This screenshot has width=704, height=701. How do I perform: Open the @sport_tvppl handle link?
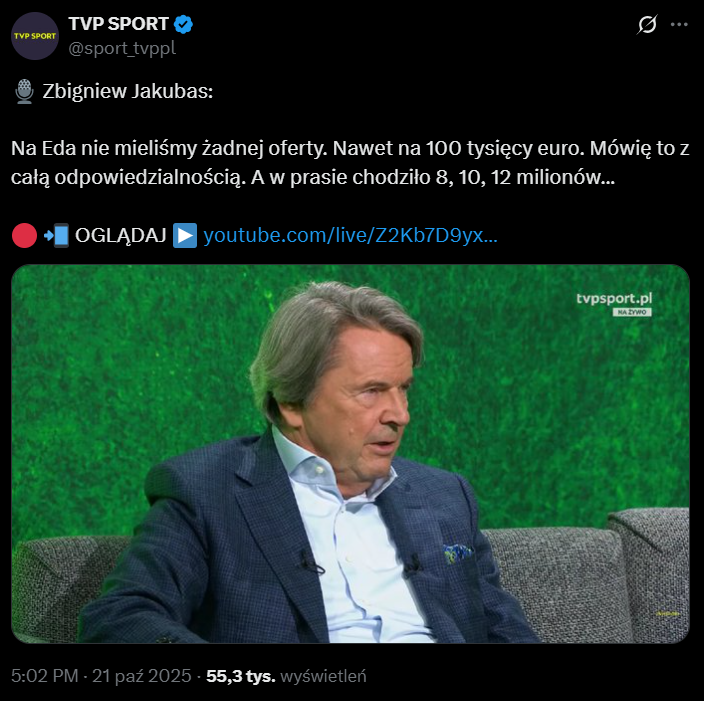122,48
